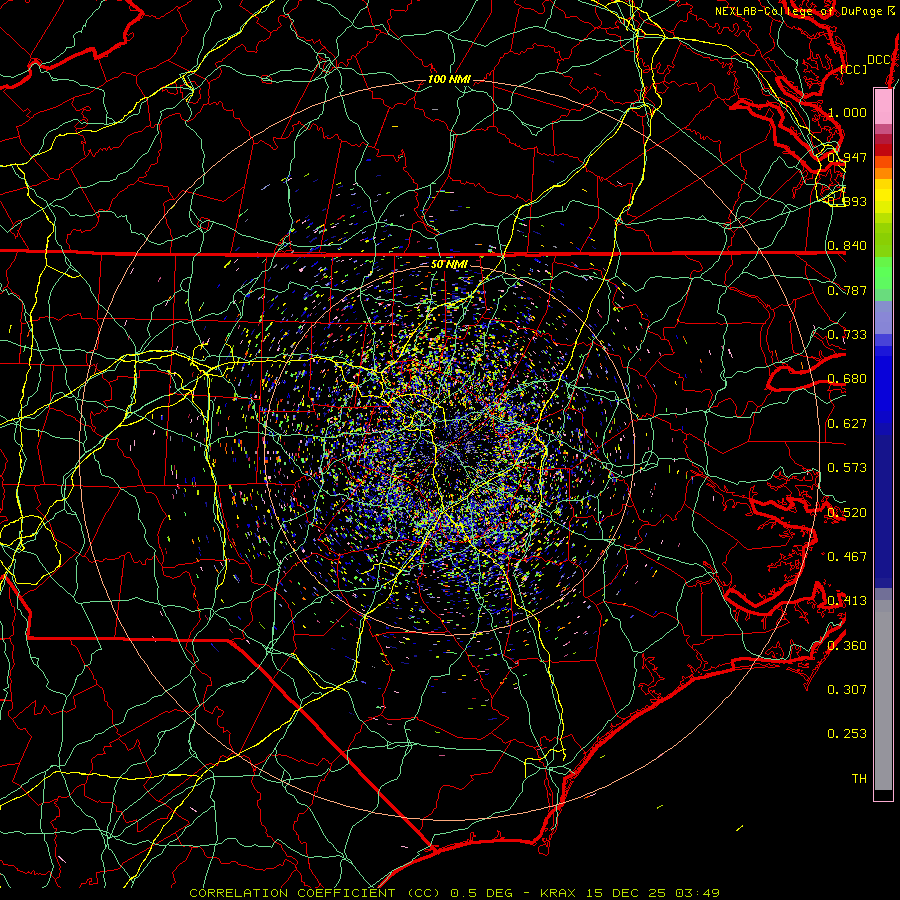Click the 100 NMI range ring label
The width and height of the screenshot is (900, 900).
click(449, 79)
